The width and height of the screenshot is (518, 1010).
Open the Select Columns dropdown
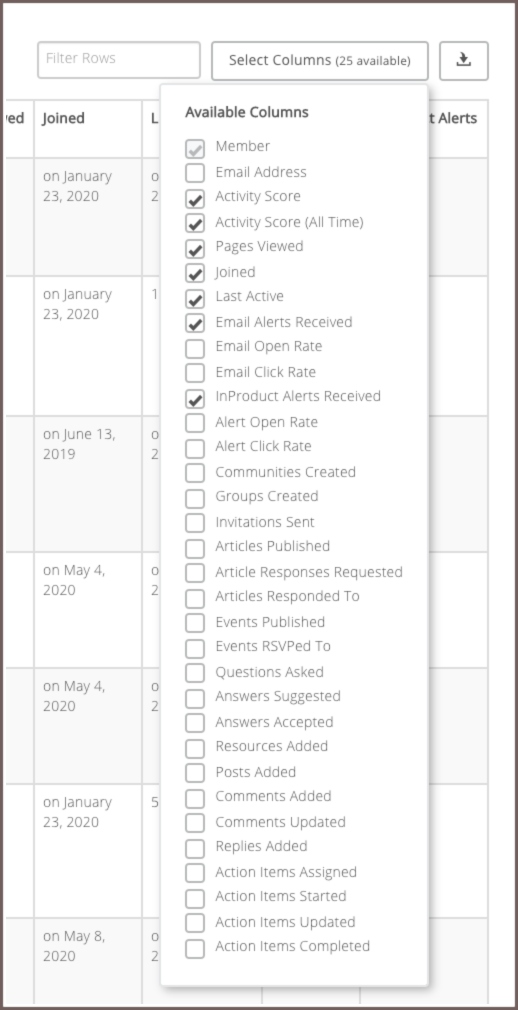point(320,61)
